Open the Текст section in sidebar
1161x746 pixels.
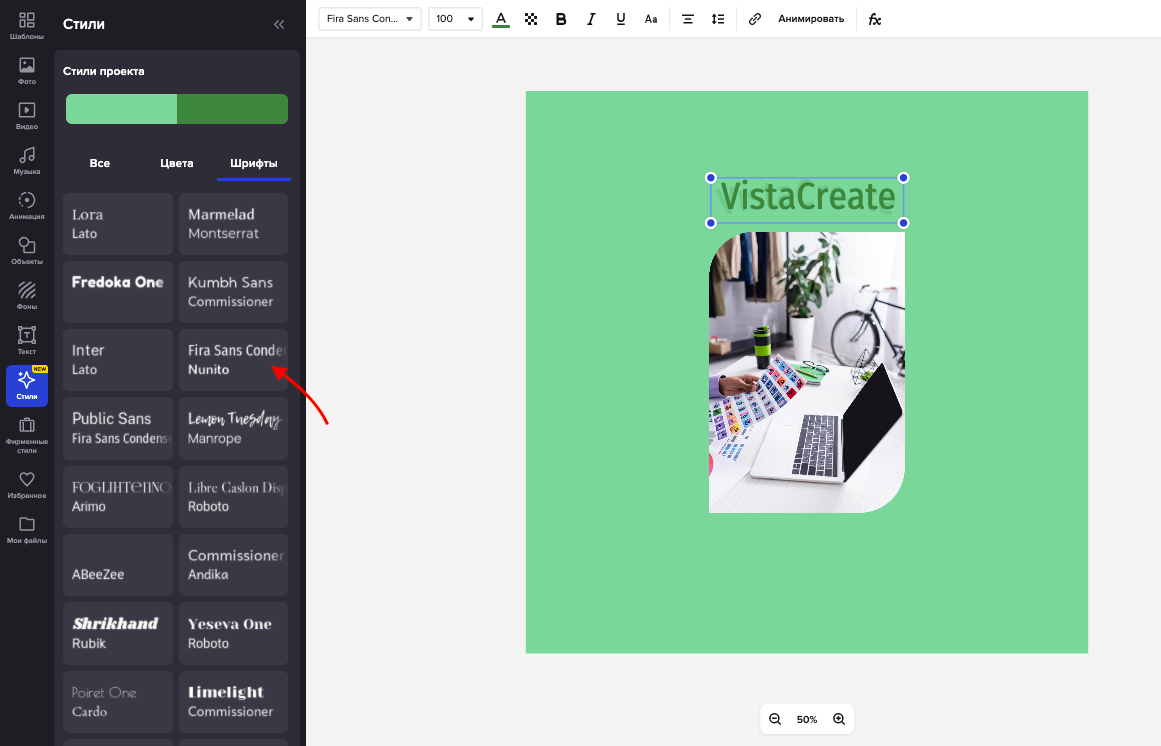pyautogui.click(x=27, y=340)
